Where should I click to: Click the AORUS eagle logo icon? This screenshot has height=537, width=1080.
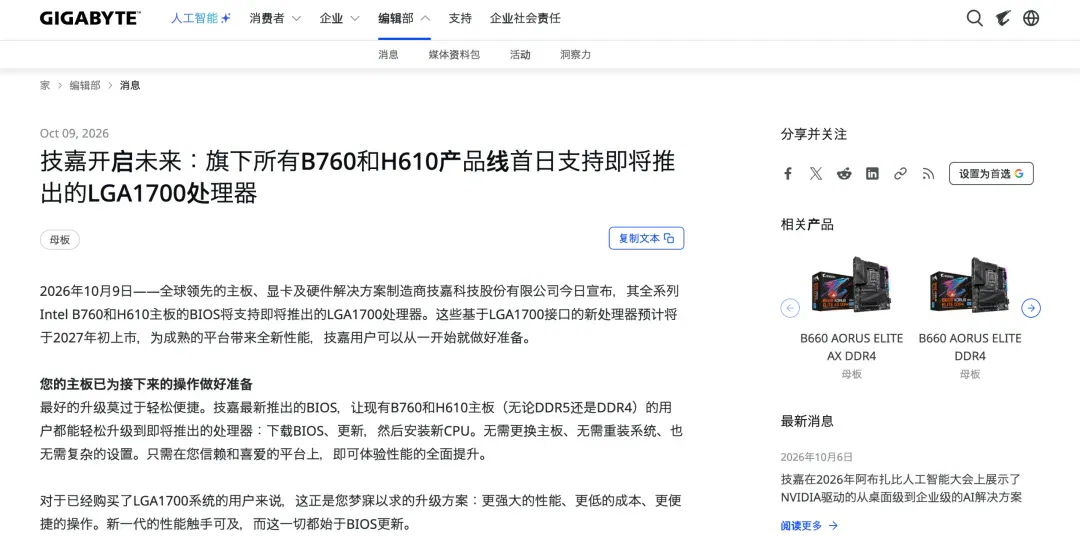click(1003, 19)
